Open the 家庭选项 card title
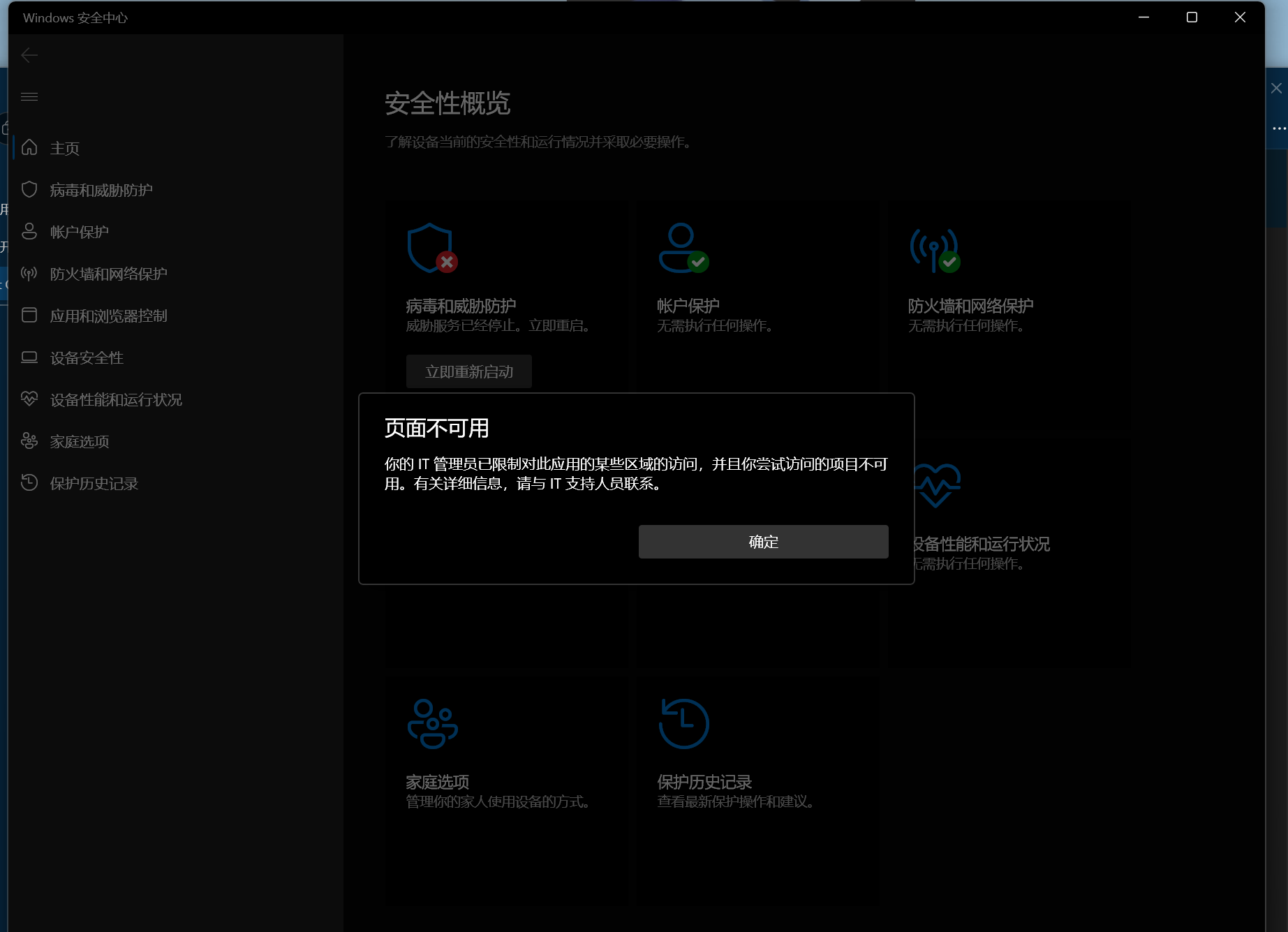 pyautogui.click(x=438, y=782)
